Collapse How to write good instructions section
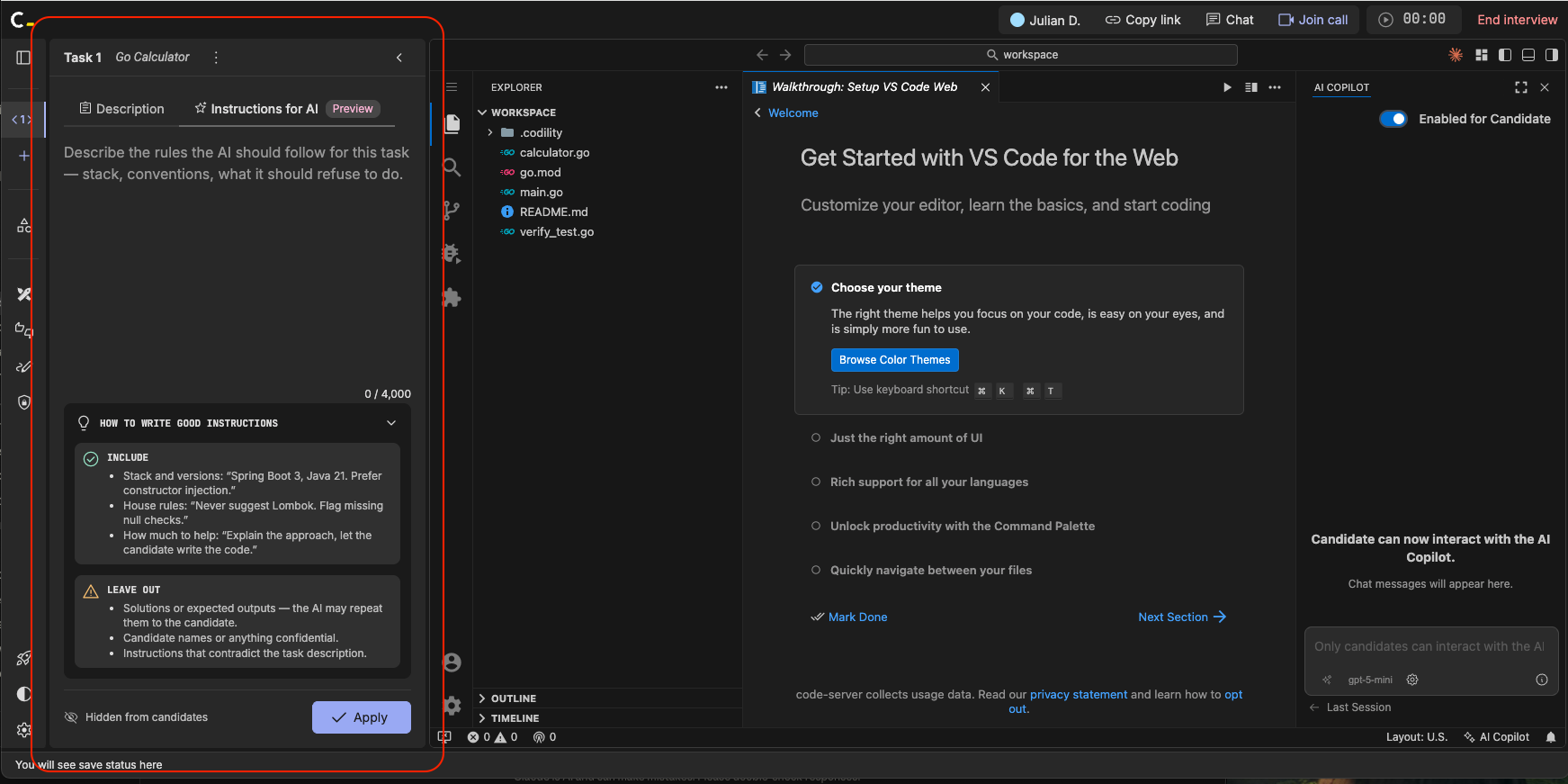The height and width of the screenshot is (784, 1568). pyautogui.click(x=391, y=423)
